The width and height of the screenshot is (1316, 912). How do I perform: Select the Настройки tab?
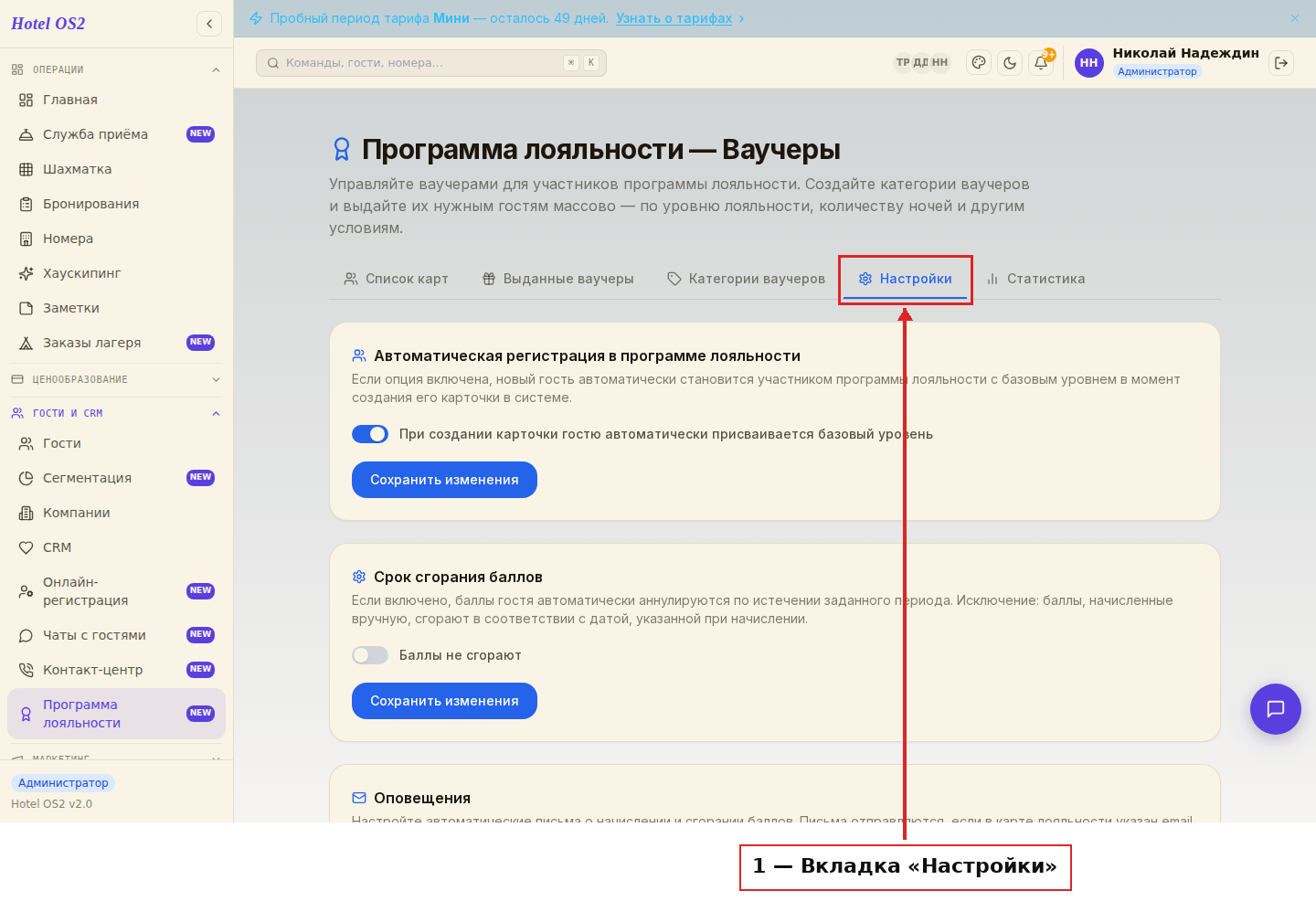(905, 279)
